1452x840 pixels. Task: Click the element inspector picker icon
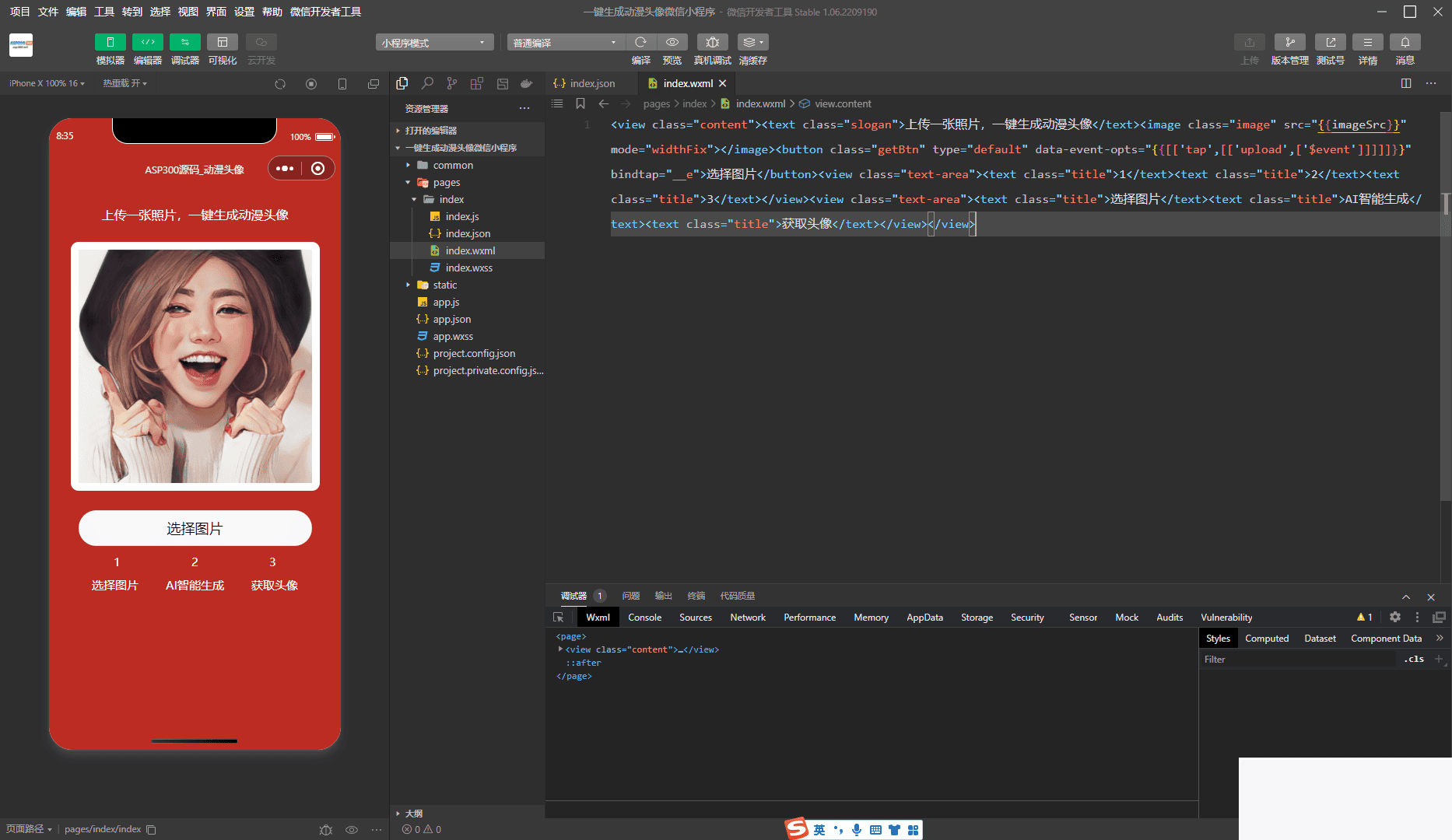[558, 617]
